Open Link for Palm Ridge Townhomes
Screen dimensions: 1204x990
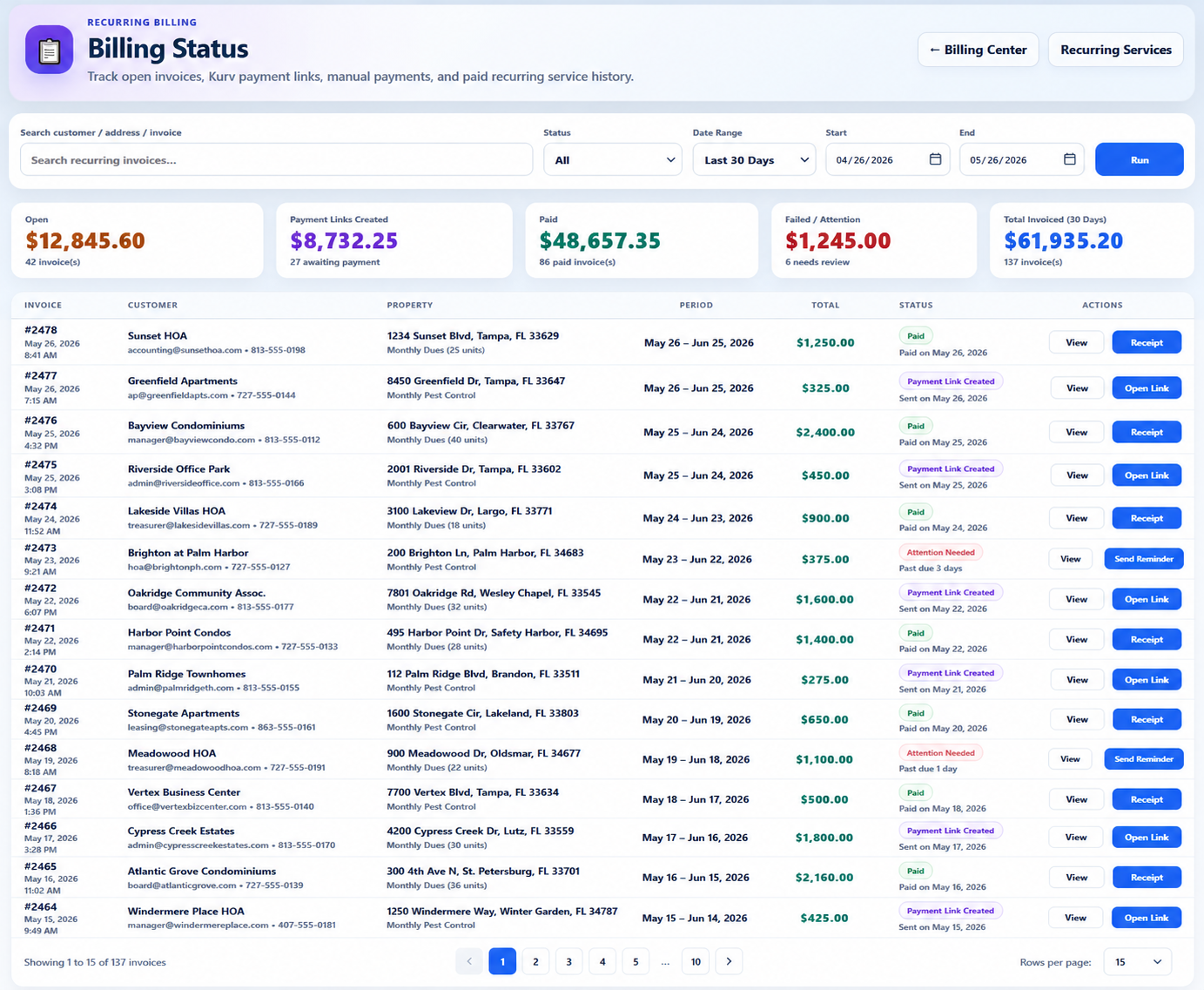[x=1147, y=680]
